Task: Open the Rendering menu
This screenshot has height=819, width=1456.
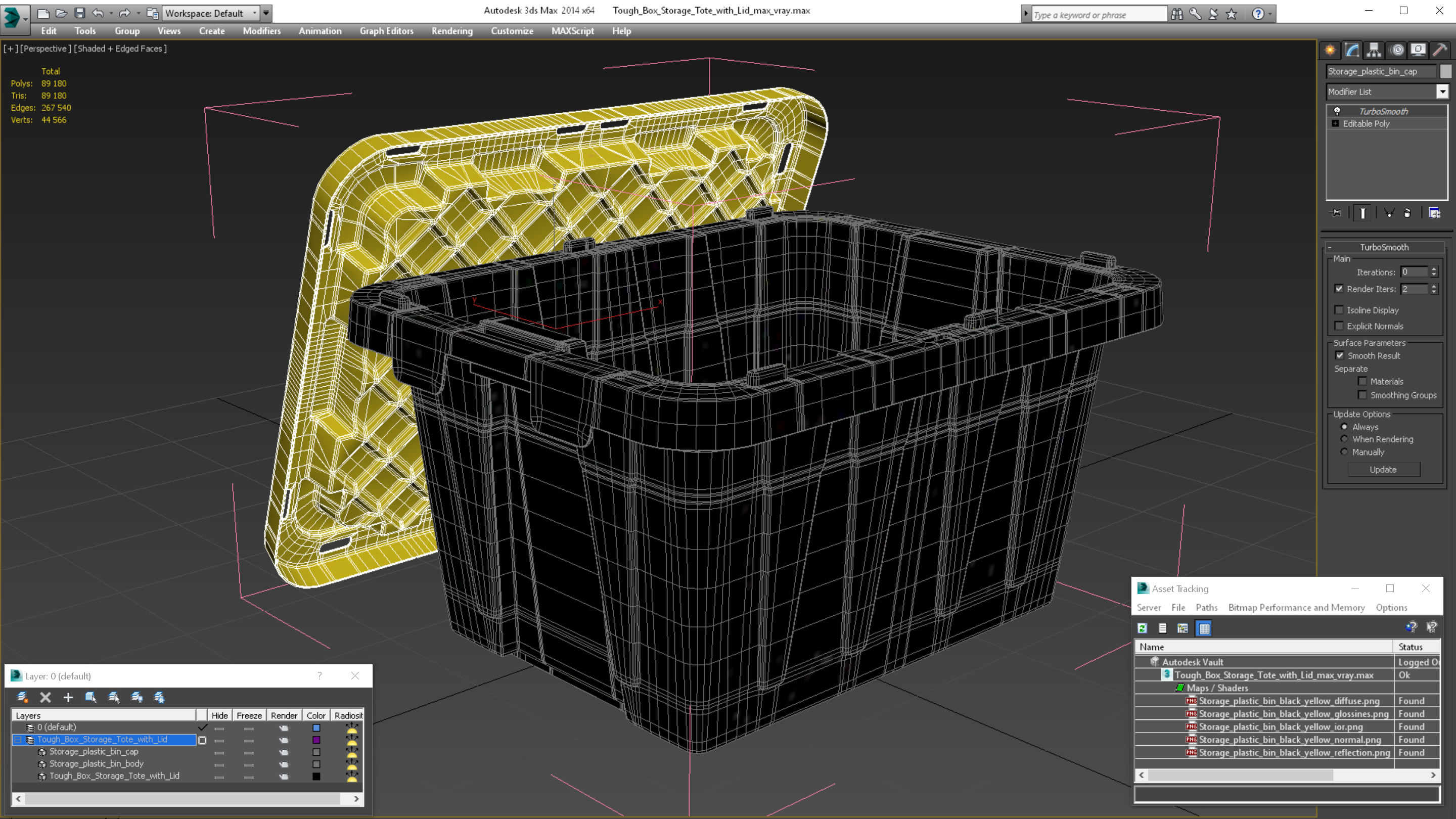Action: pyautogui.click(x=451, y=31)
